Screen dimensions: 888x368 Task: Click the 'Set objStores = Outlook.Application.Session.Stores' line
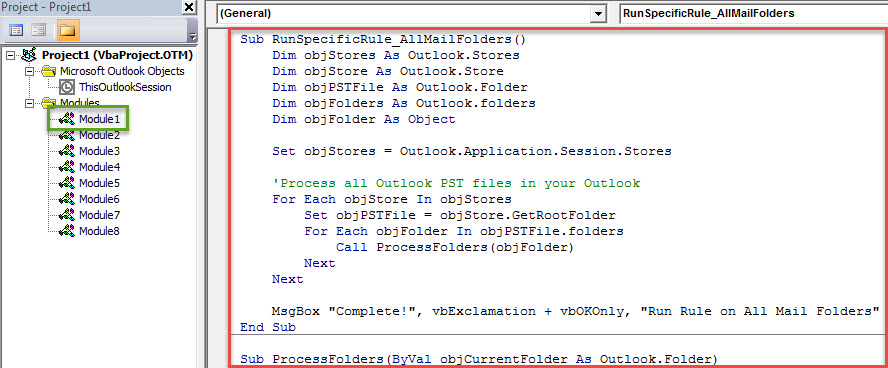click(x=472, y=151)
